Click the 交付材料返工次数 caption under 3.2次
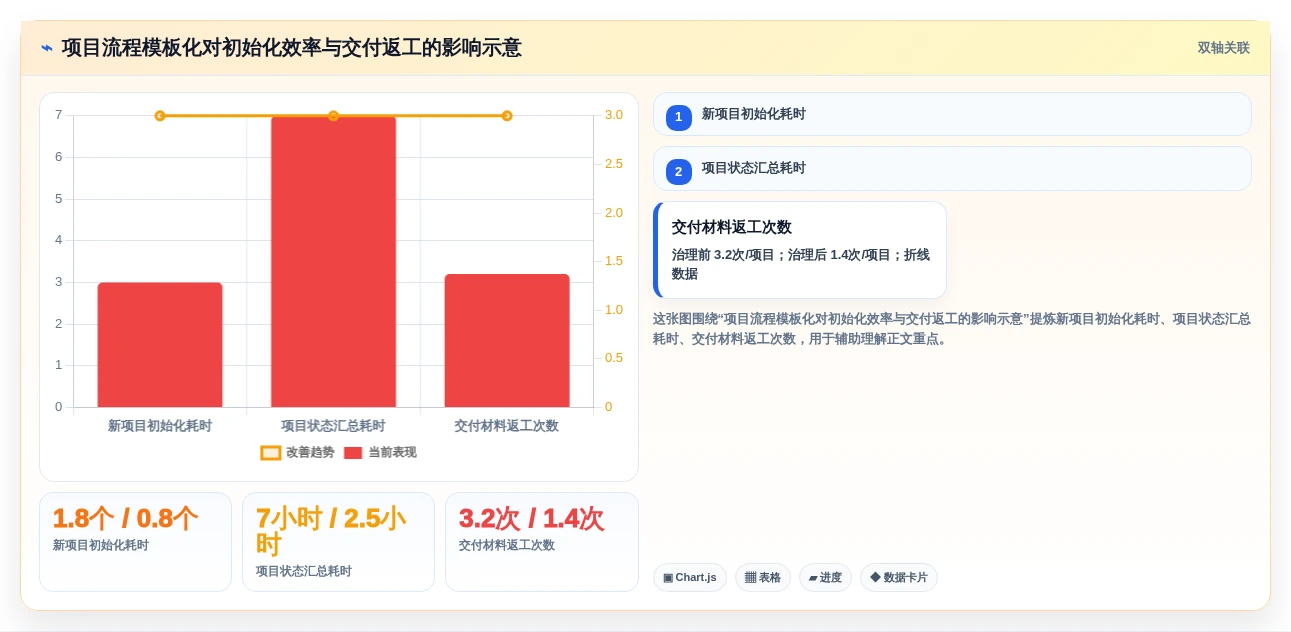The width and height of the screenshot is (1291, 632). tap(507, 545)
